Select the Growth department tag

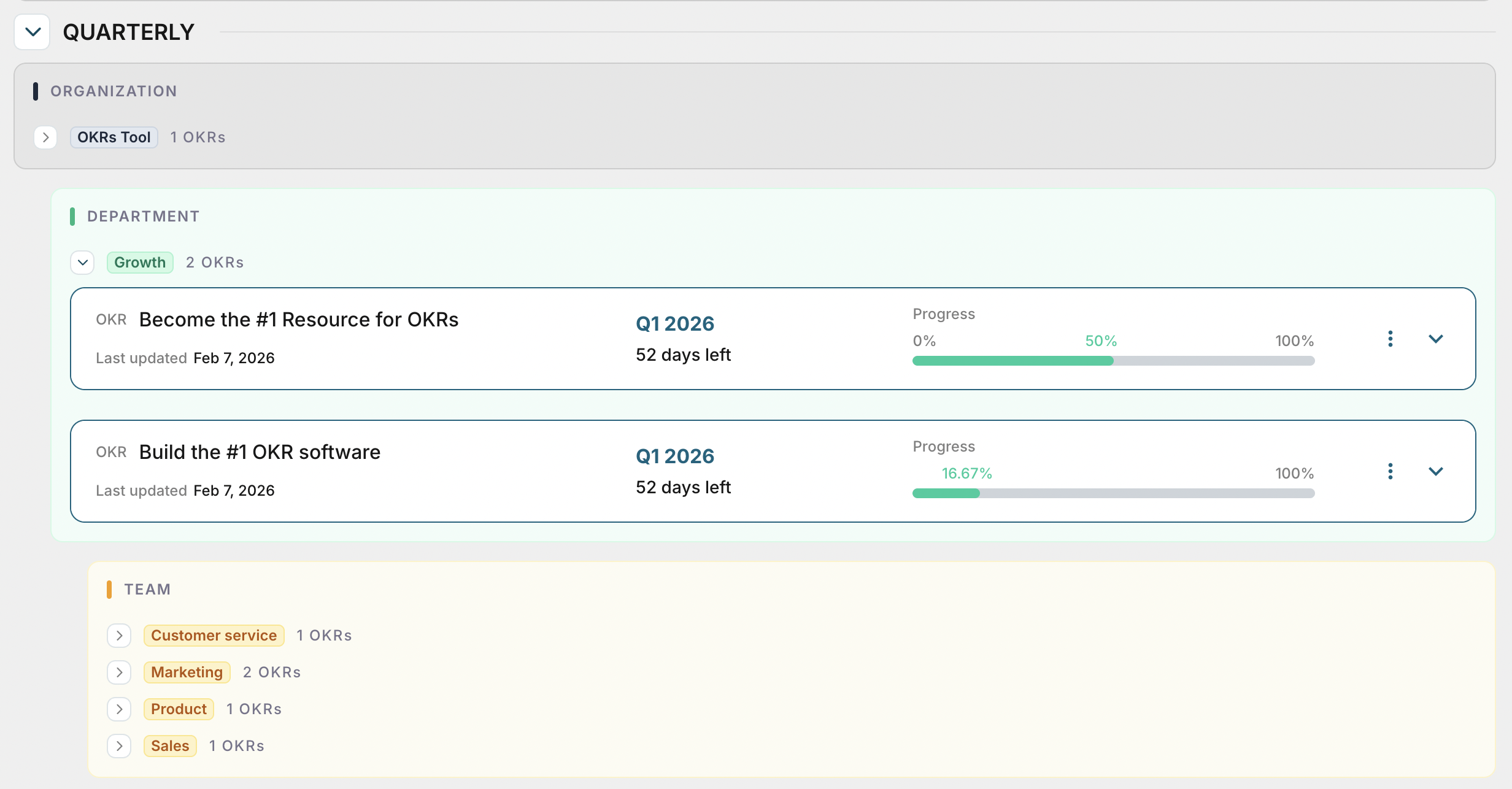point(139,262)
